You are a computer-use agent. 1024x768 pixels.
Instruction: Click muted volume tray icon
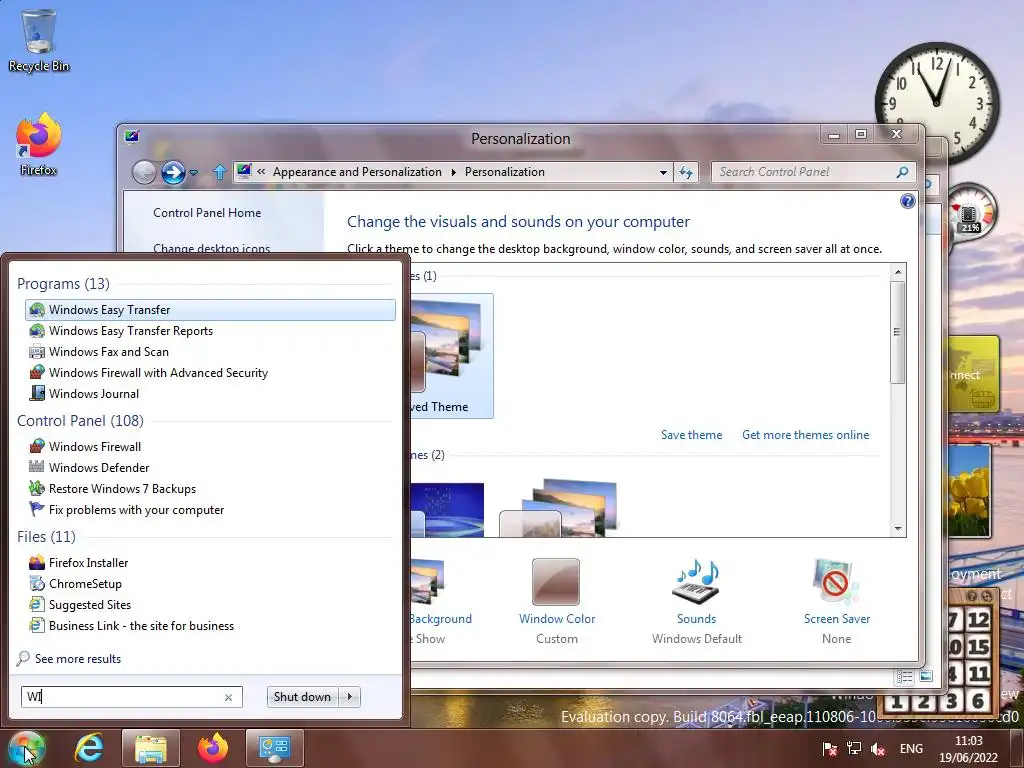pyautogui.click(x=878, y=749)
